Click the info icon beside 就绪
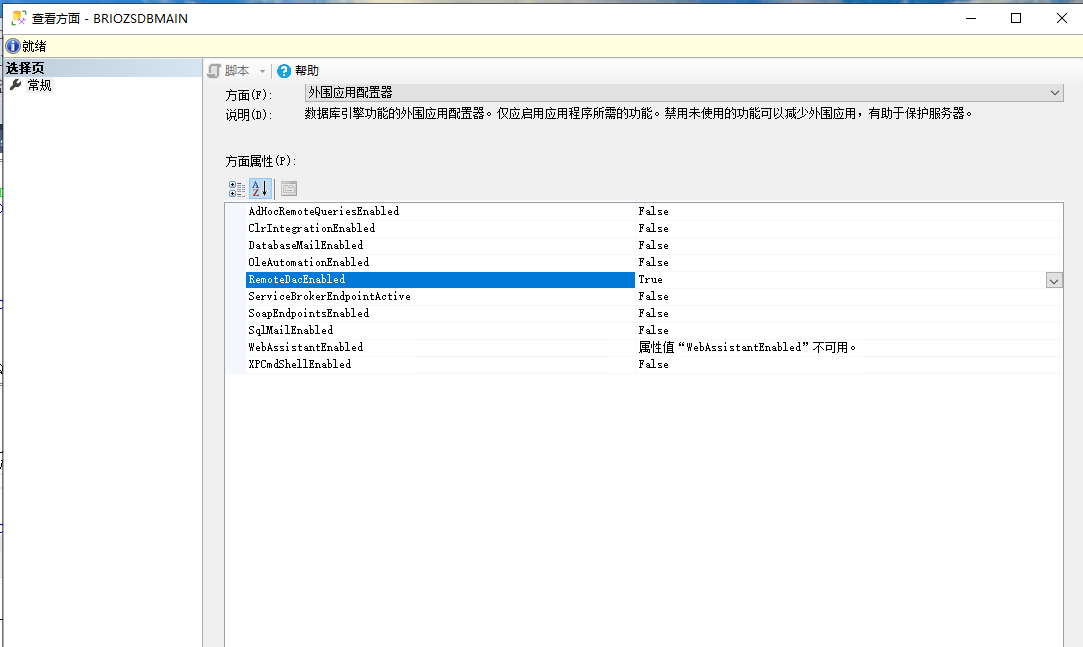1083x647 pixels. 13,46
